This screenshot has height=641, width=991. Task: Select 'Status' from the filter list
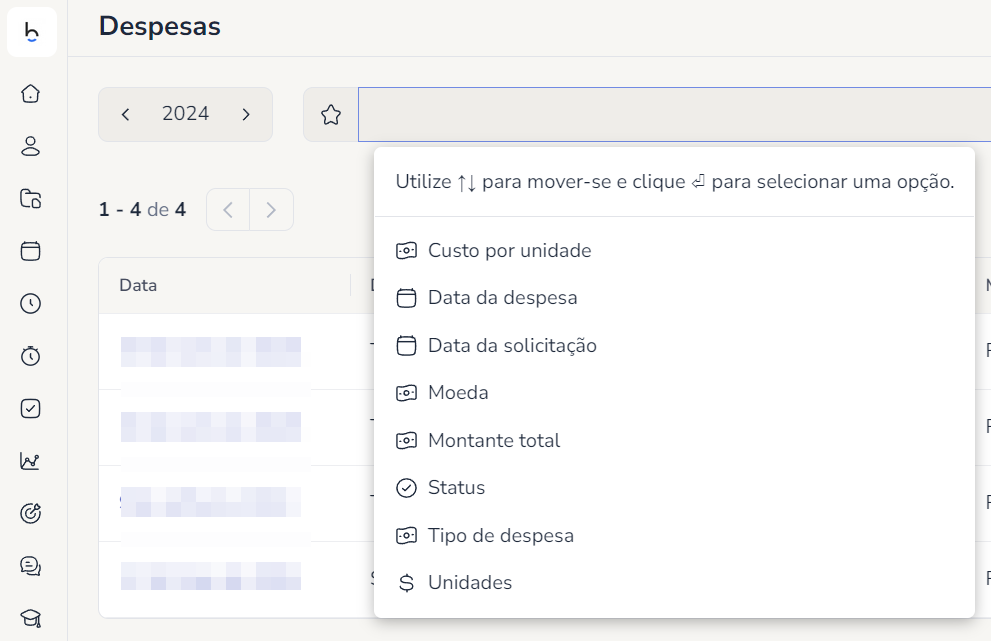[x=456, y=488]
